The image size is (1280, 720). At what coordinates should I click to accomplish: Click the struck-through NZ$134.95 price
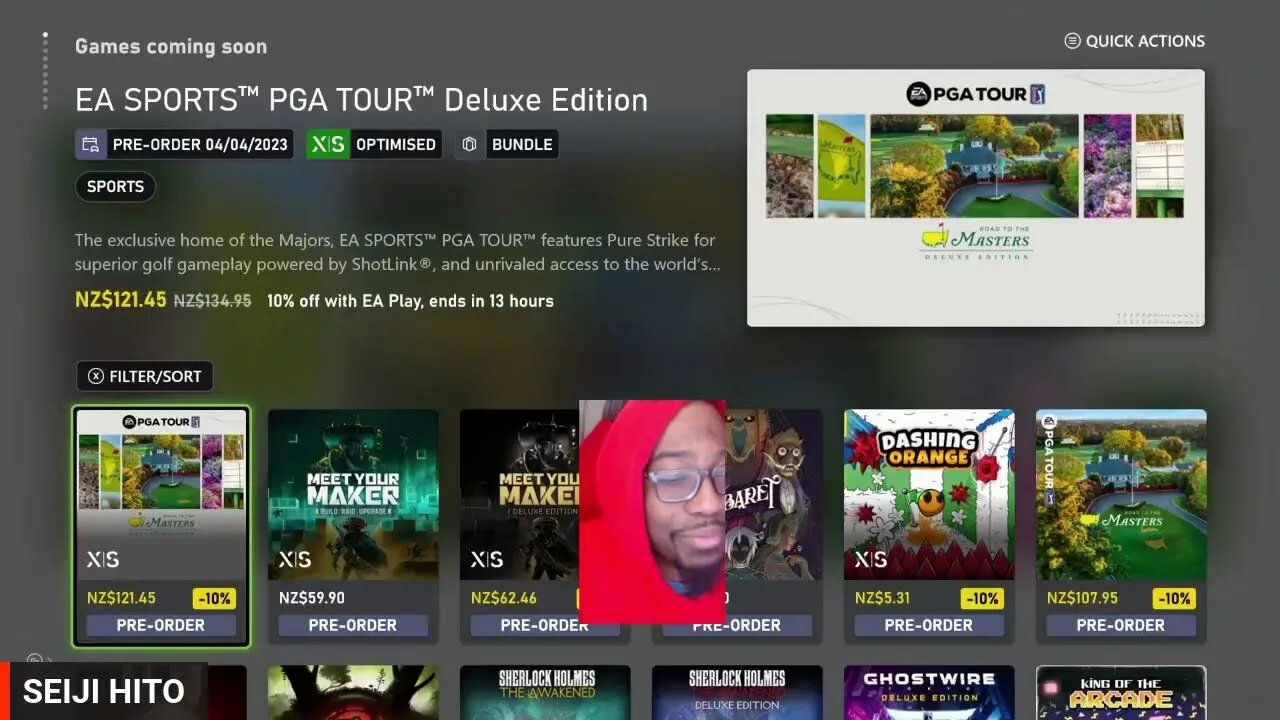pos(213,300)
